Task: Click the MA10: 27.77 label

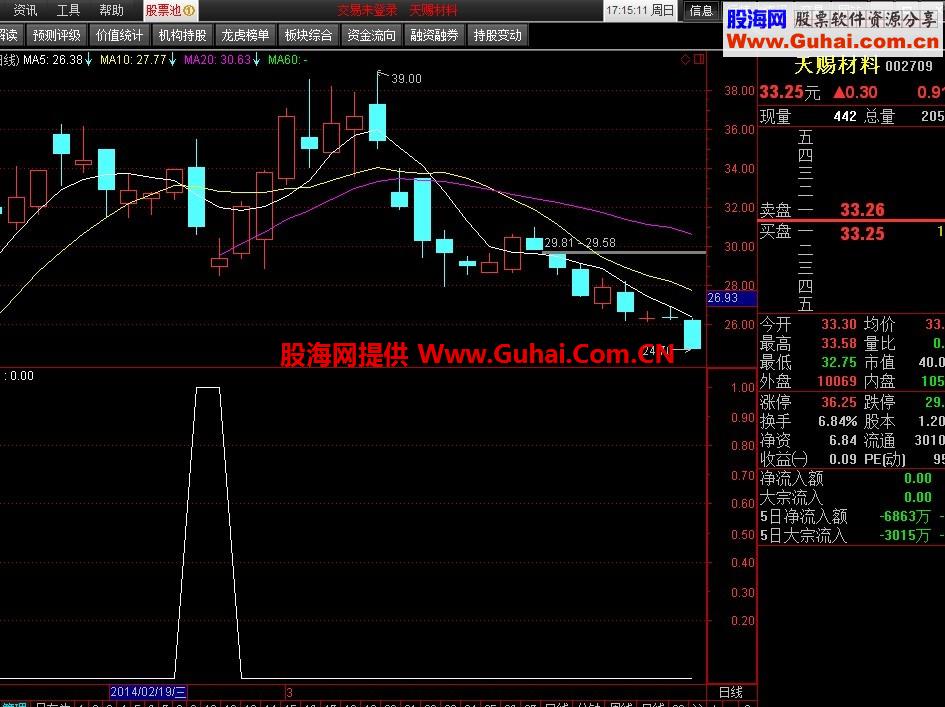Action: click(x=133, y=59)
